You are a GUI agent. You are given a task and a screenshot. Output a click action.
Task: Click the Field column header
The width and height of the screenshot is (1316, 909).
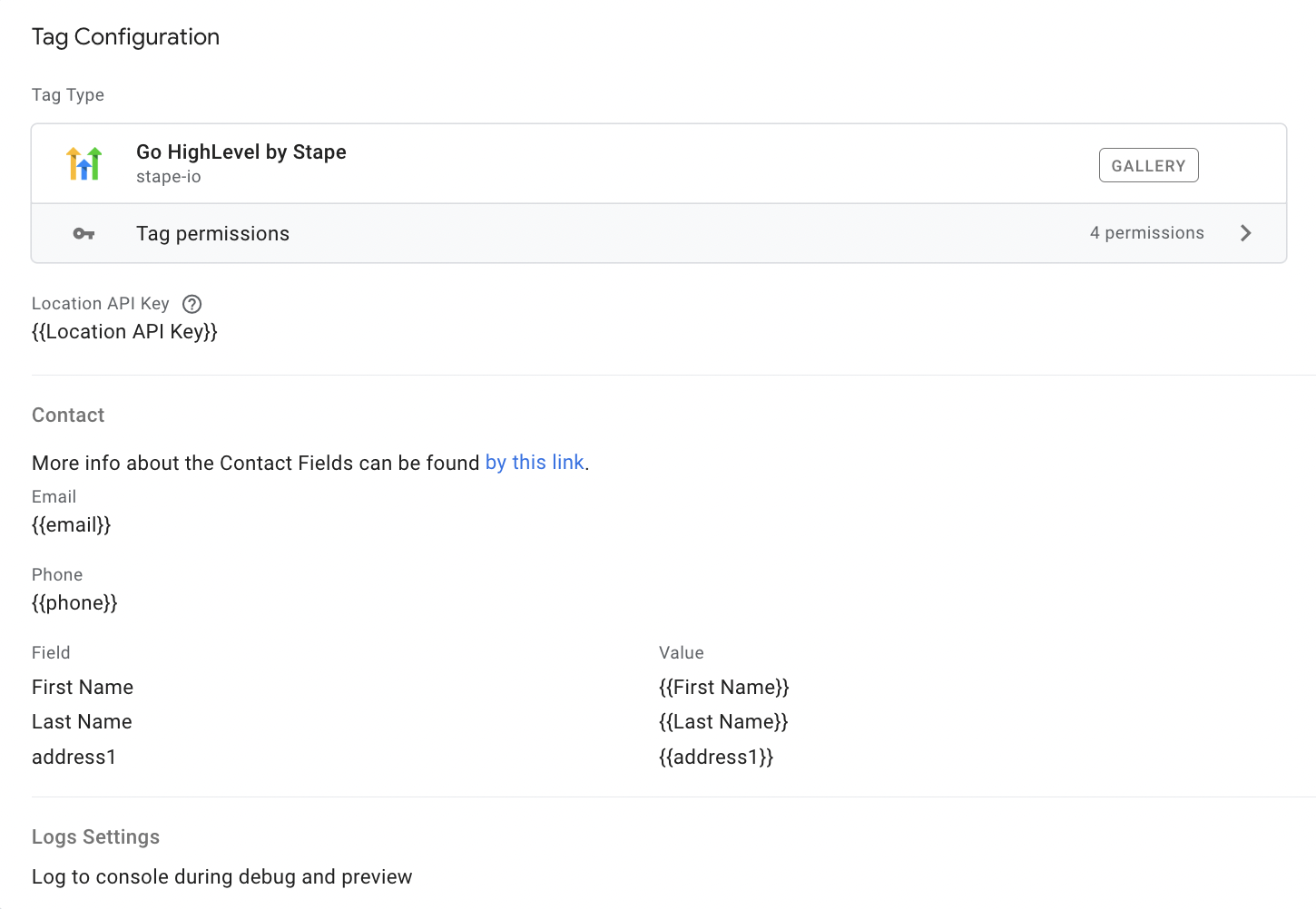pyautogui.click(x=51, y=653)
